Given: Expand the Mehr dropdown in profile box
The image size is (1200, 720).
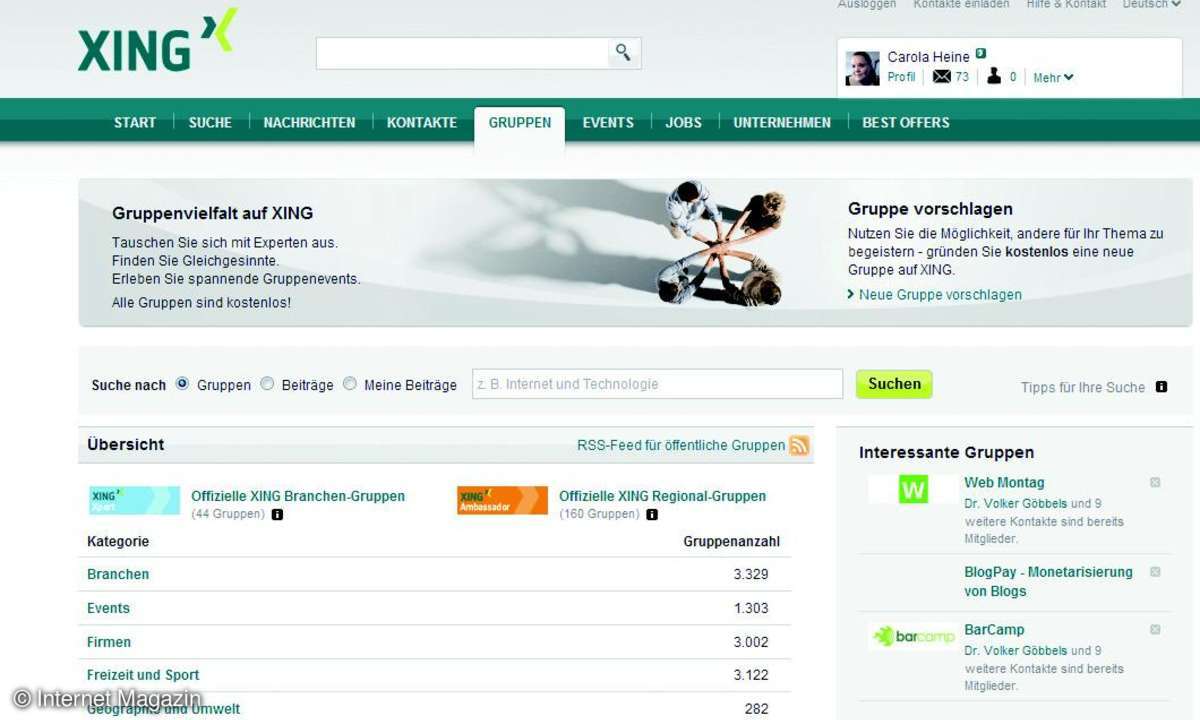Looking at the screenshot, I should 1053,78.
